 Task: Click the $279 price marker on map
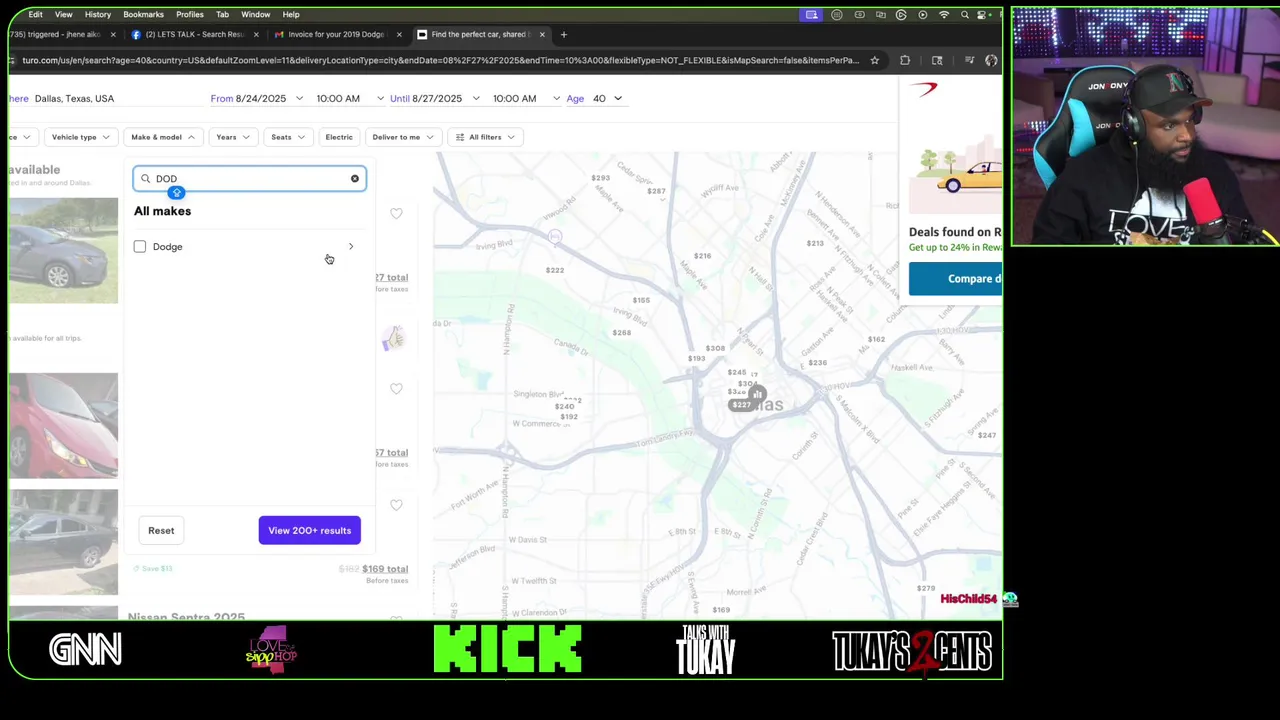pyautogui.click(x=926, y=588)
